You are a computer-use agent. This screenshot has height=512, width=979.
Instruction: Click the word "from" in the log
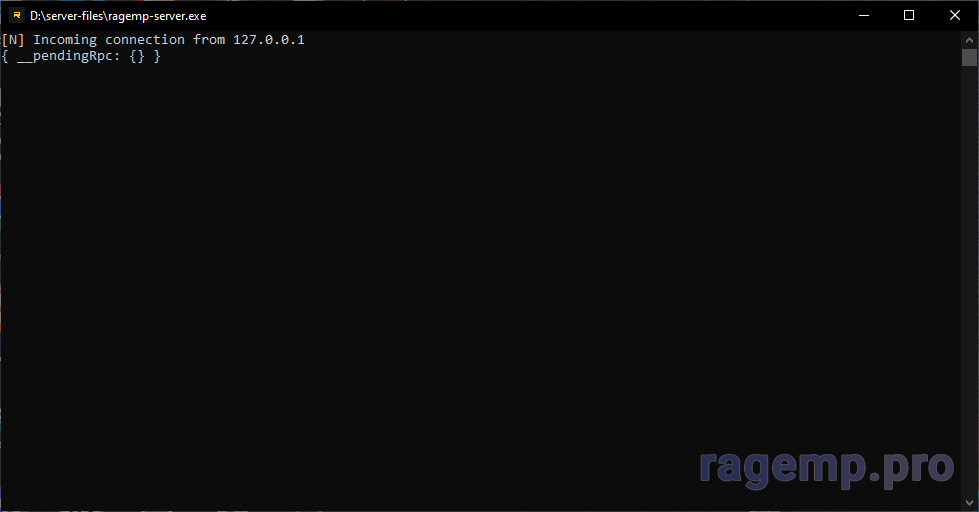coord(209,40)
